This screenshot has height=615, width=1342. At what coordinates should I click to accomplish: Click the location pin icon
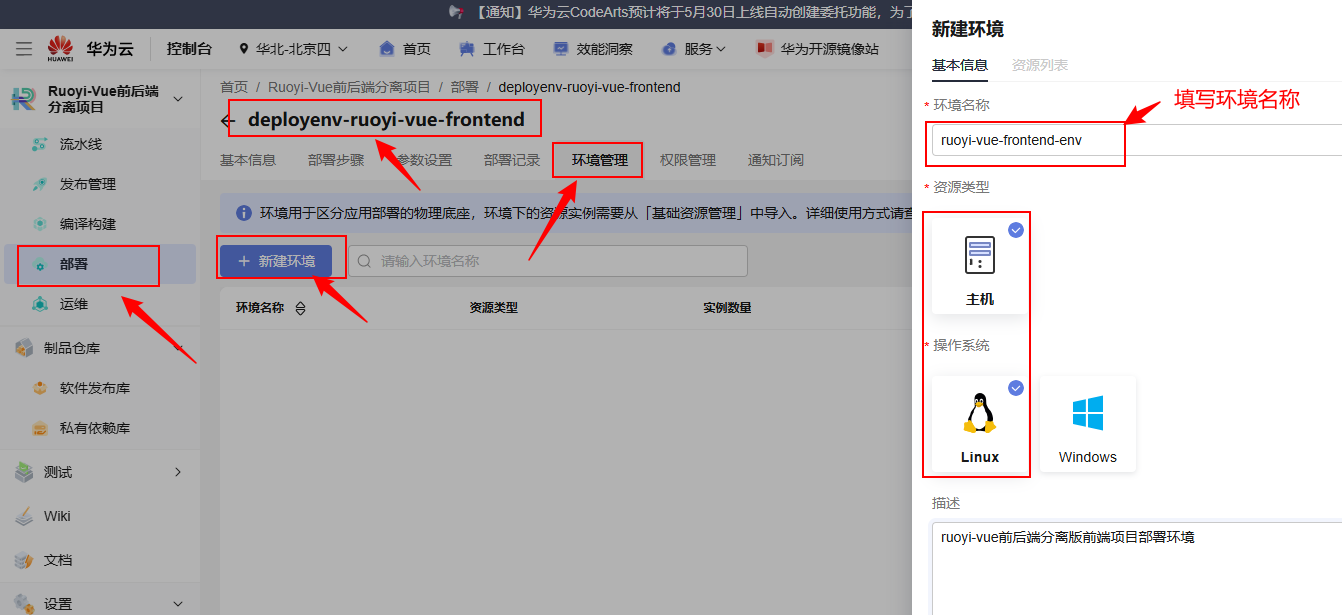[243, 48]
